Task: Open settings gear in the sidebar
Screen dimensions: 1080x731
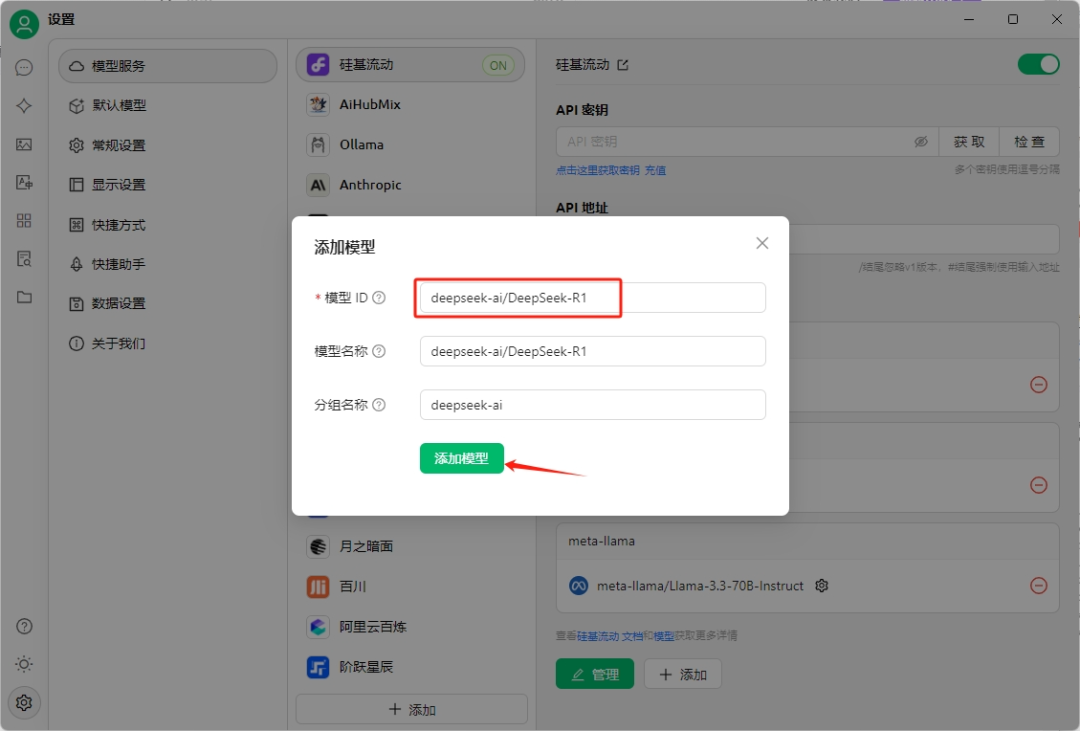Action: coord(24,703)
